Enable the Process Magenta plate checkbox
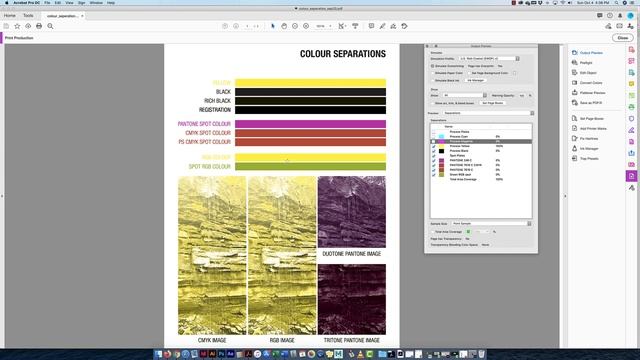This screenshot has width=640, height=360. click(433, 141)
